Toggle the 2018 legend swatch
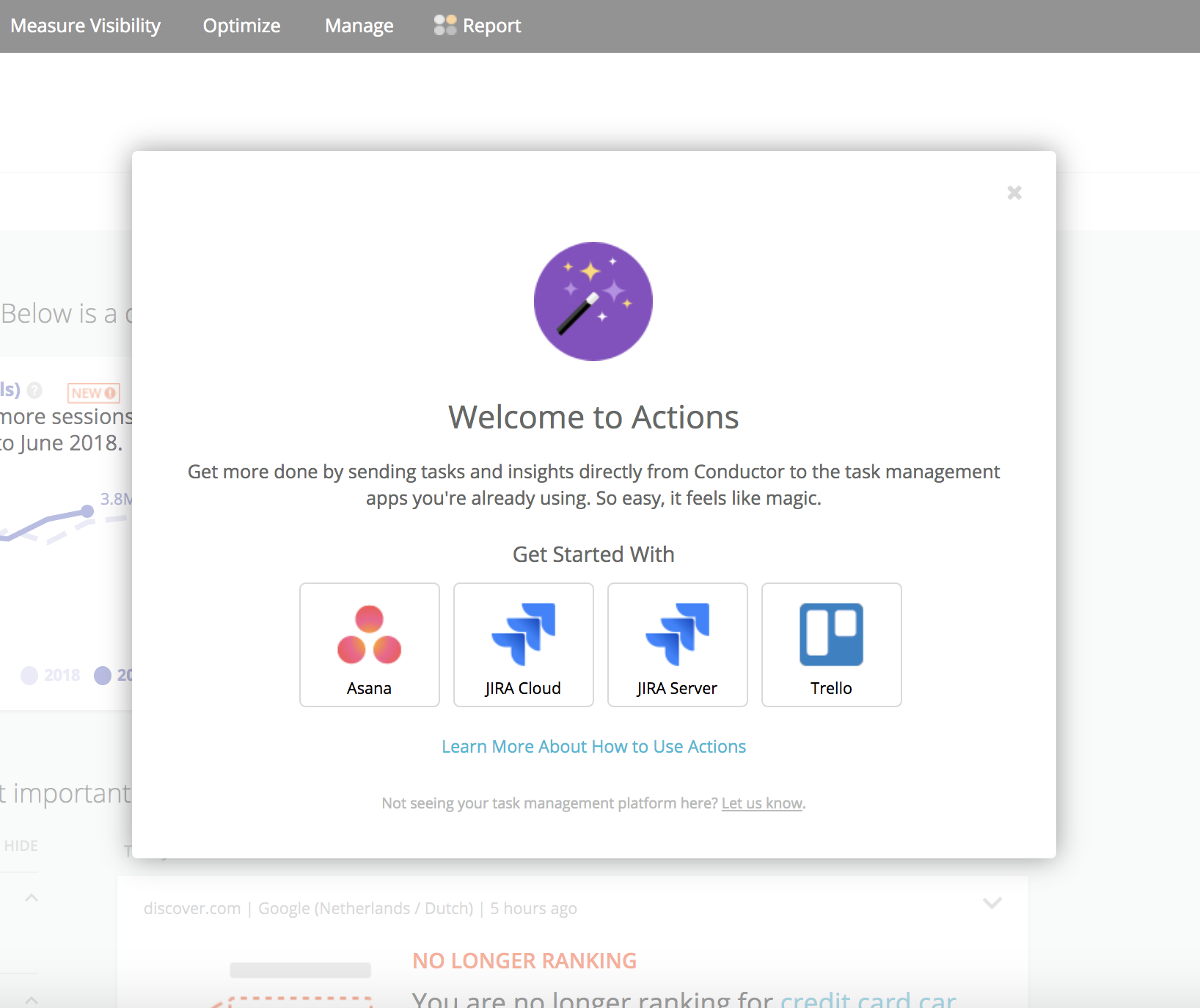This screenshot has height=1008, width=1200. coord(29,676)
